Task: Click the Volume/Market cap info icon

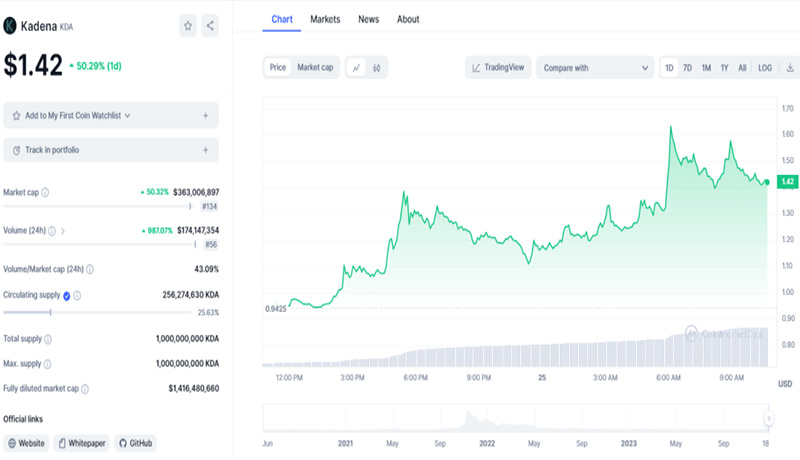Action: pos(90,269)
